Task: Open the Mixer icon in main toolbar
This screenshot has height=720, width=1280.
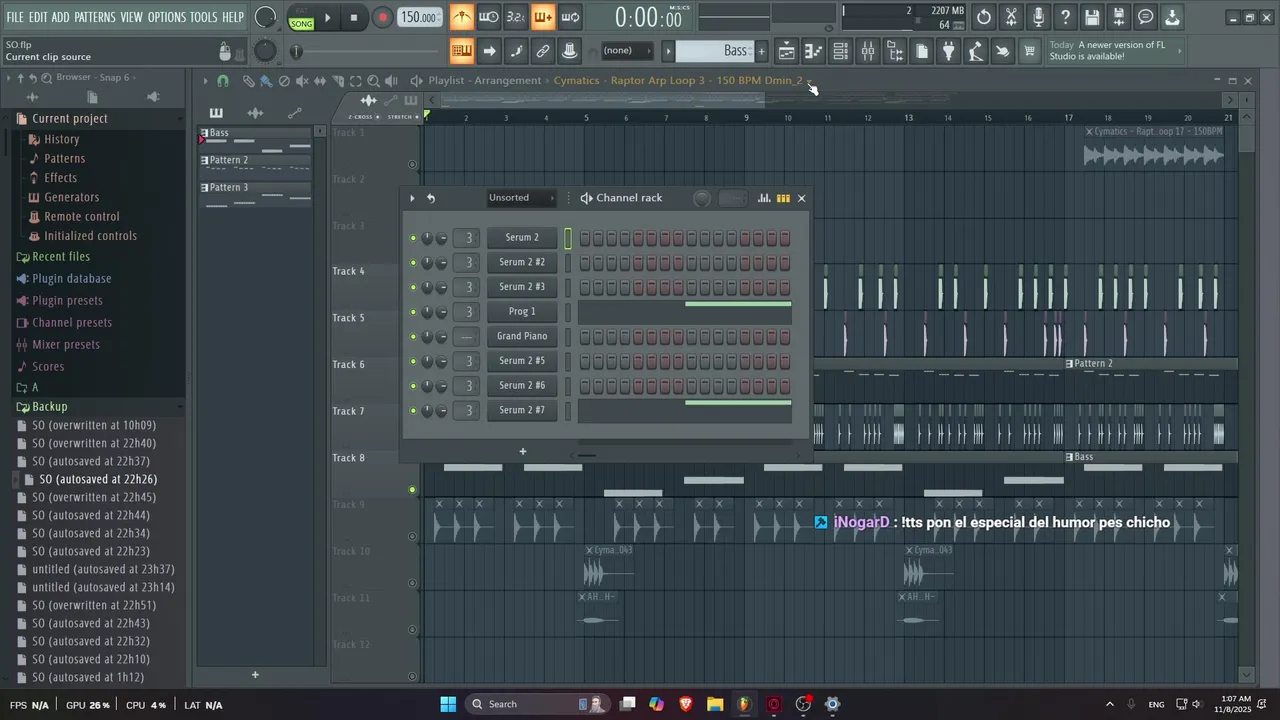Action: pos(868,51)
